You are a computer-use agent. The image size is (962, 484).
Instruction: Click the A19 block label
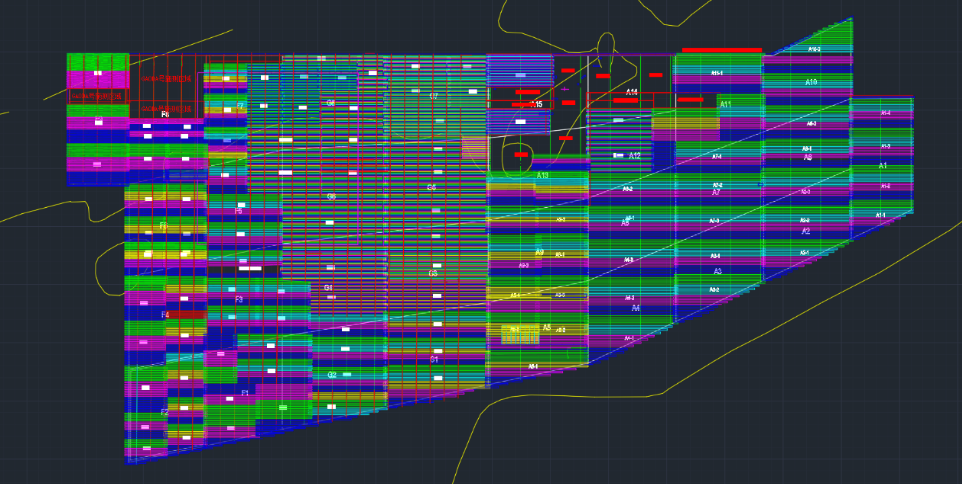tap(811, 82)
